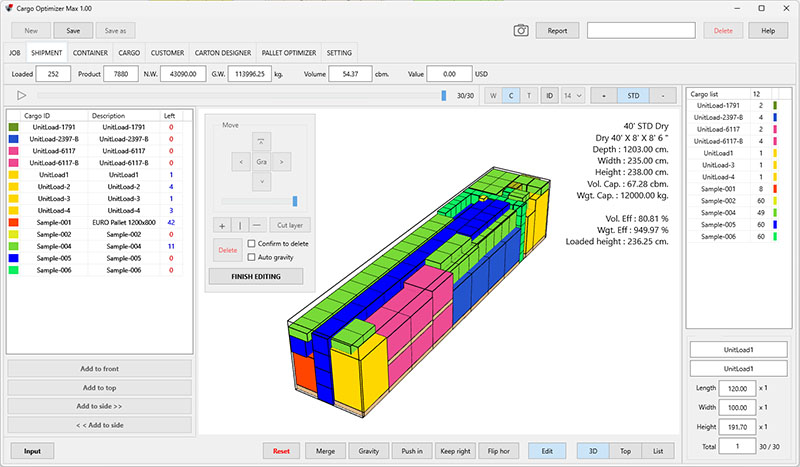This screenshot has height=467, width=800.
Task: Click the FINISH EDITING button
Action: coord(256,277)
